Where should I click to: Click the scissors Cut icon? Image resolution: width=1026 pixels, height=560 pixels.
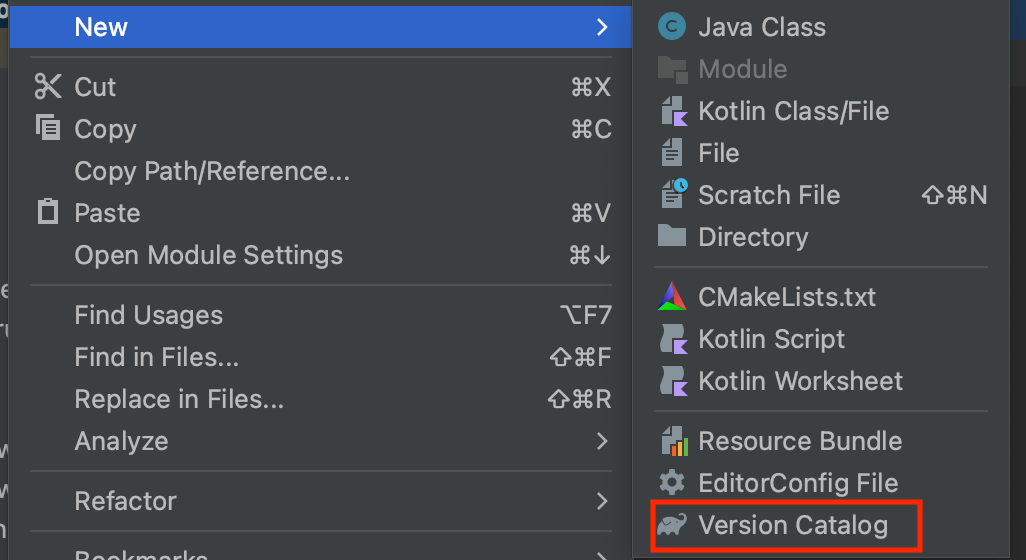[48, 87]
